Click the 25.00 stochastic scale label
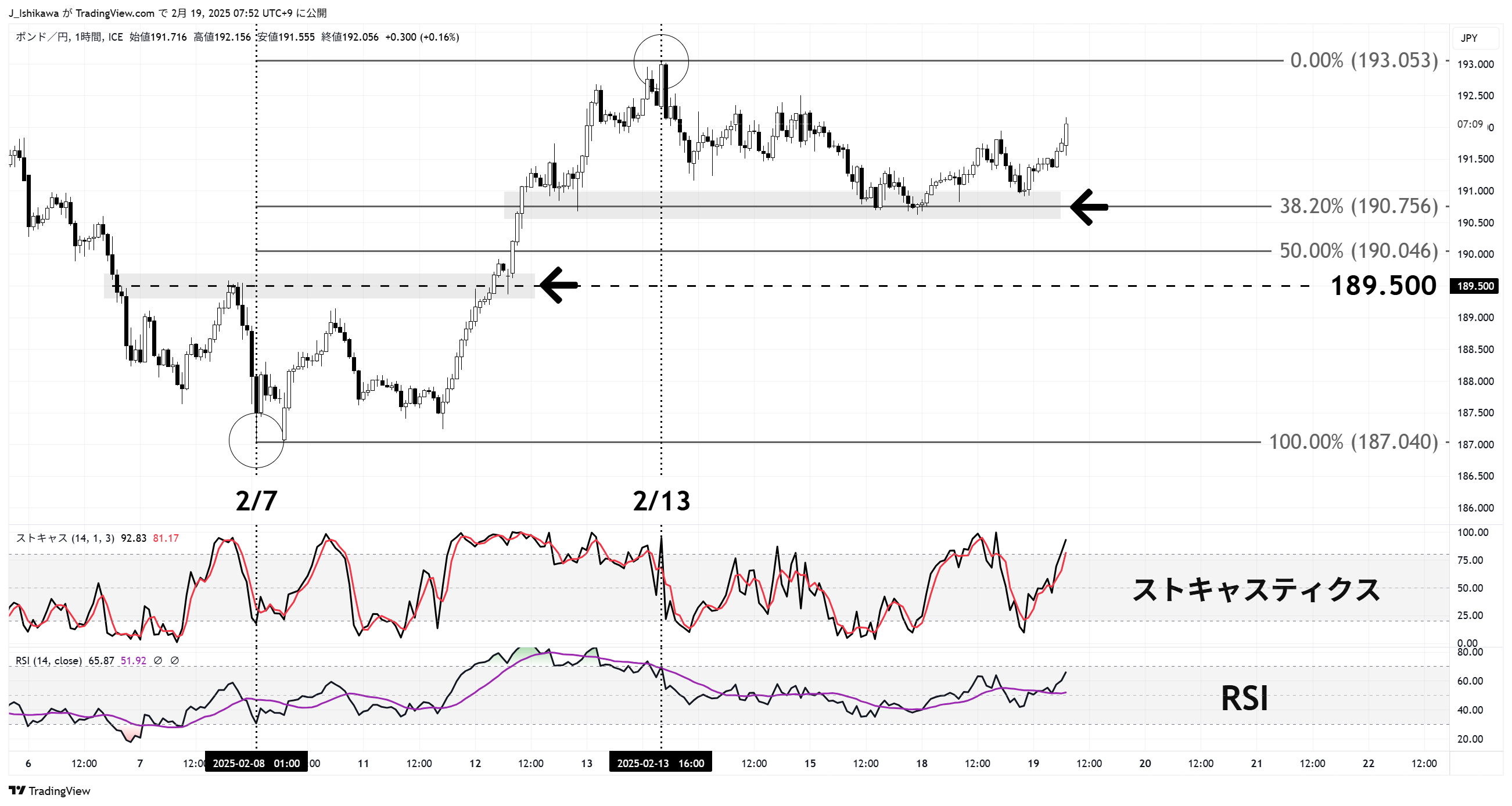This screenshot has height=806, width=1512. (x=1470, y=615)
